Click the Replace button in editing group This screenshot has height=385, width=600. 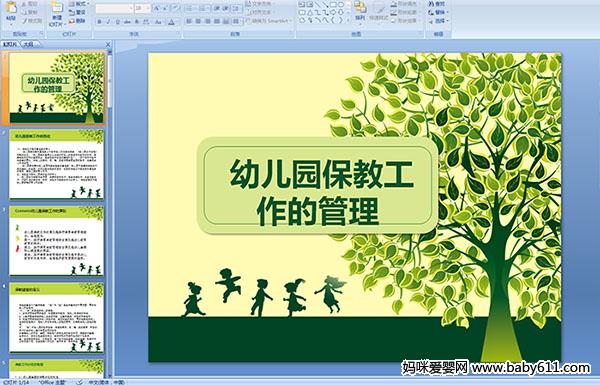click(437, 12)
